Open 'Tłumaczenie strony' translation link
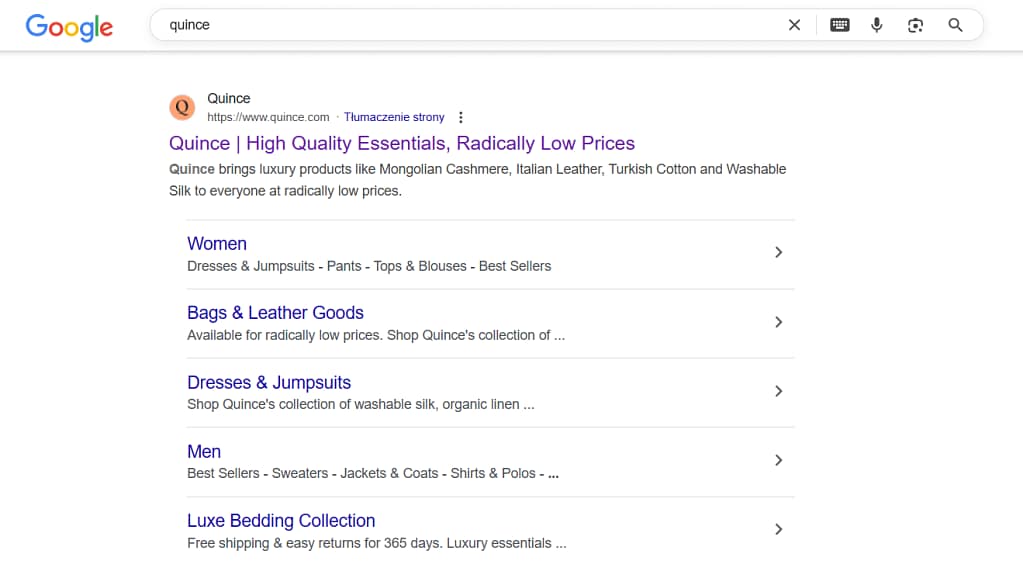 (394, 117)
